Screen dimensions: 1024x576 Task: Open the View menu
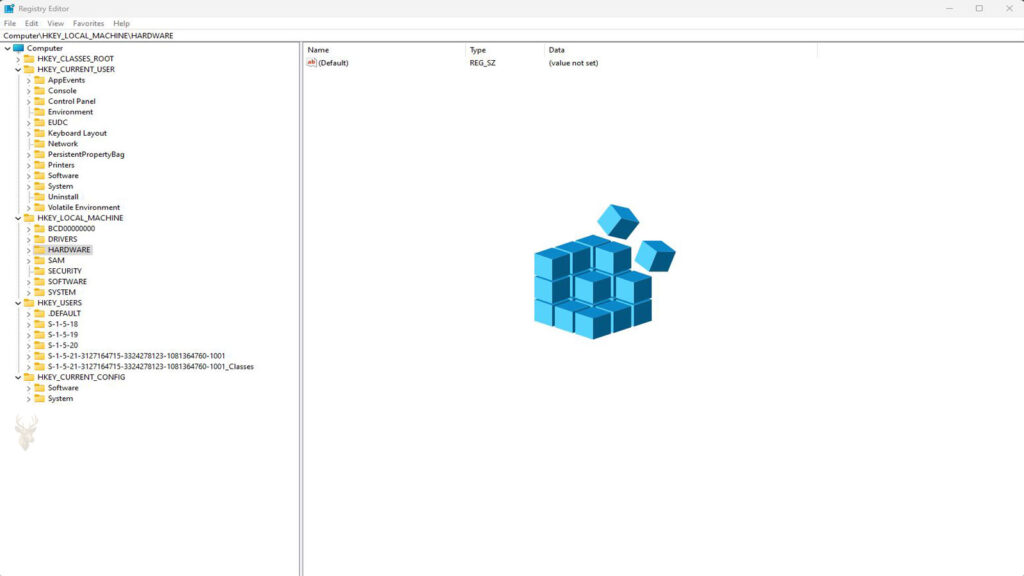(x=56, y=24)
